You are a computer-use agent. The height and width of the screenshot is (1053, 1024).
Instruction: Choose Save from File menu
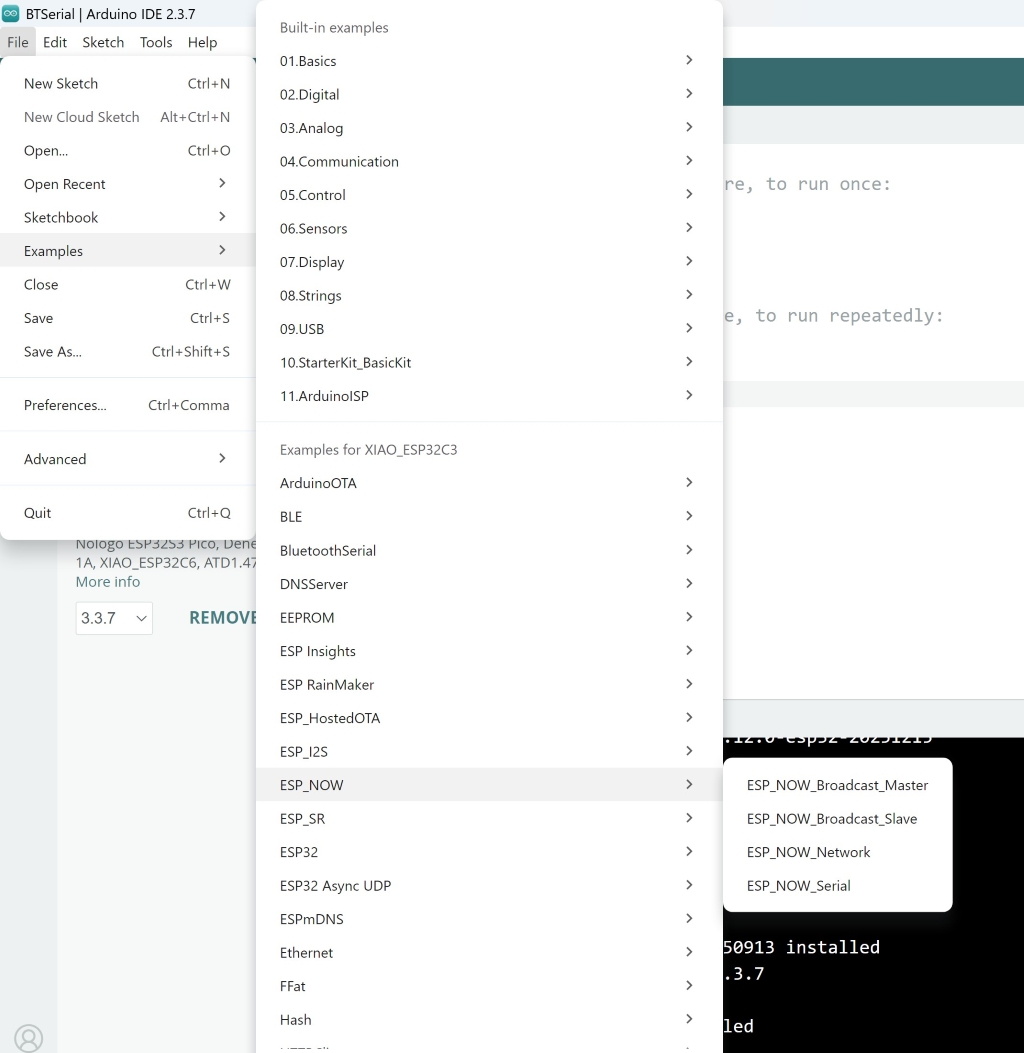click(x=128, y=318)
